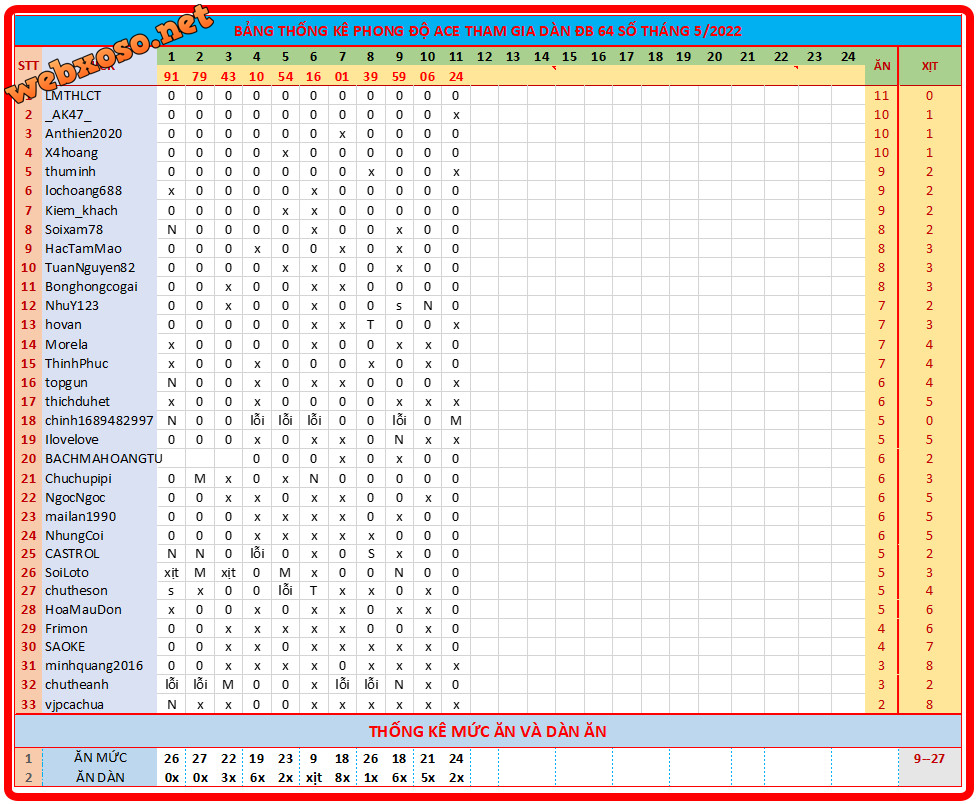Click the 'XỊT' column header
Screen dimensions: 979x804
(930, 66)
